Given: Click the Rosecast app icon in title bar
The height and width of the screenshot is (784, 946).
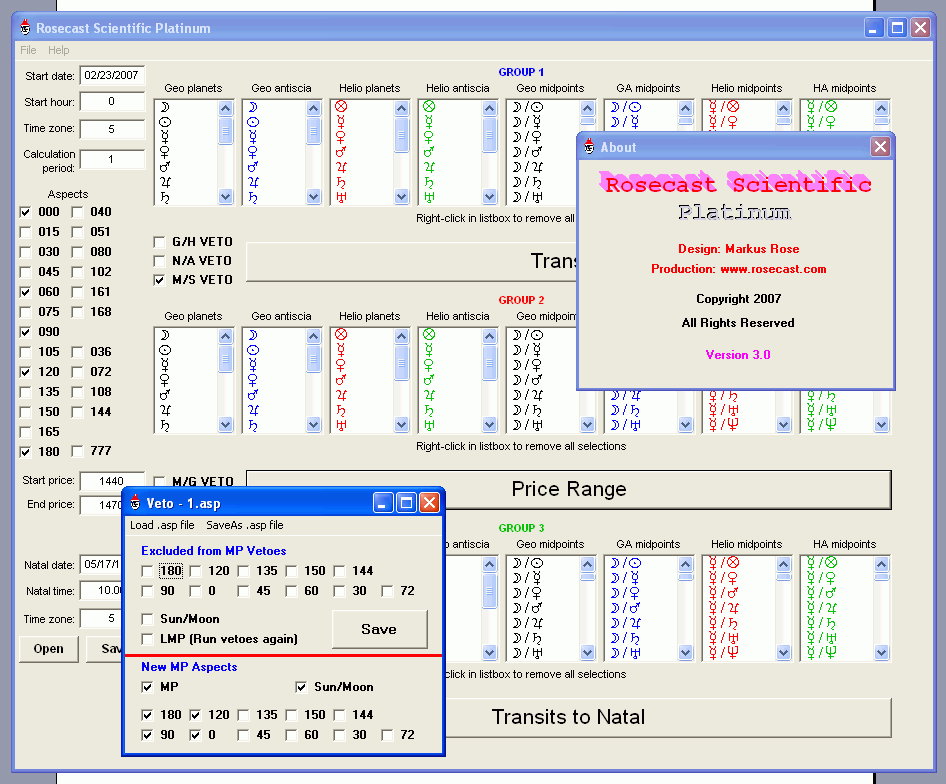Looking at the screenshot, I should click(x=25, y=28).
